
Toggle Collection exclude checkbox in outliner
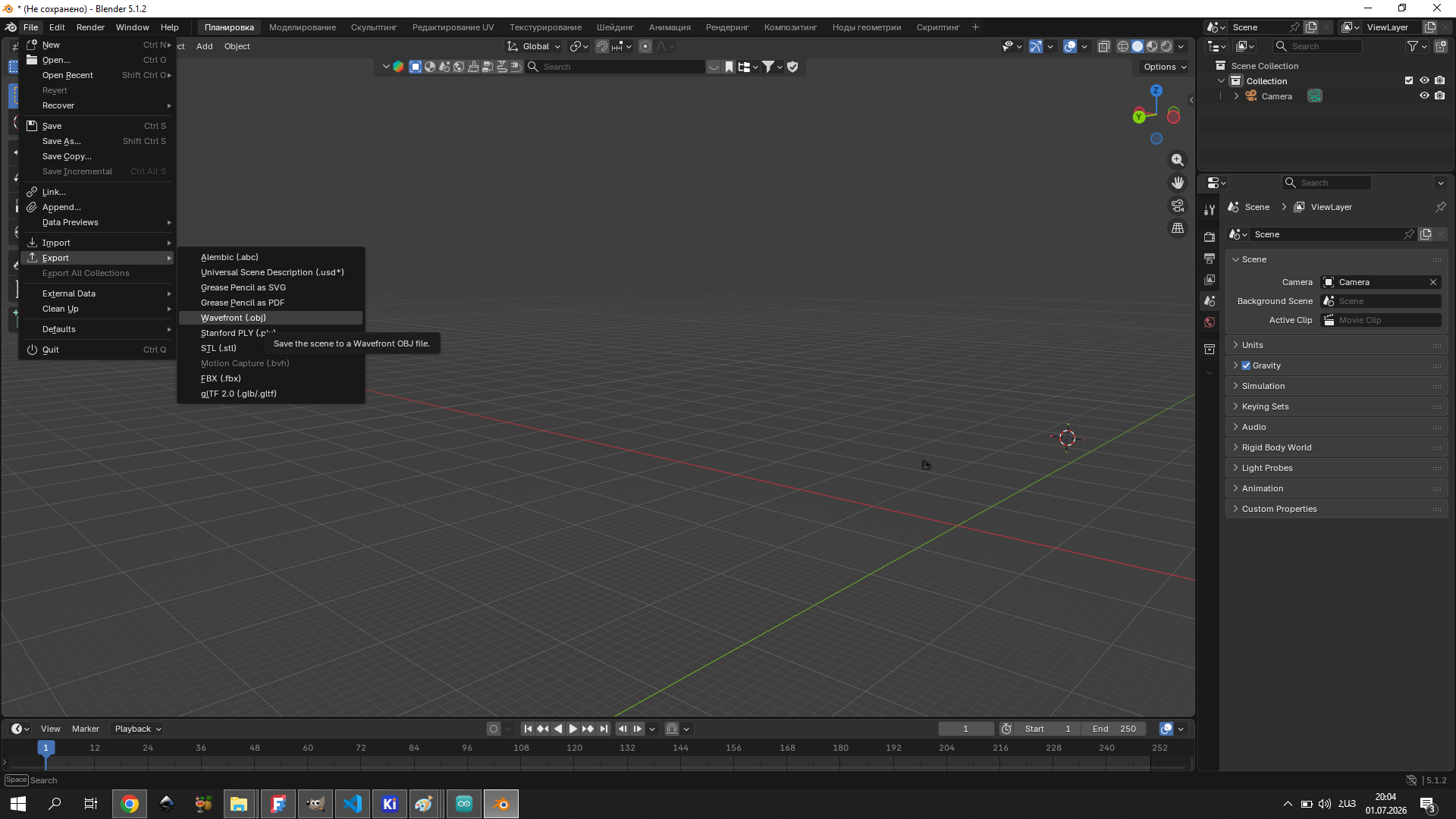point(1409,80)
